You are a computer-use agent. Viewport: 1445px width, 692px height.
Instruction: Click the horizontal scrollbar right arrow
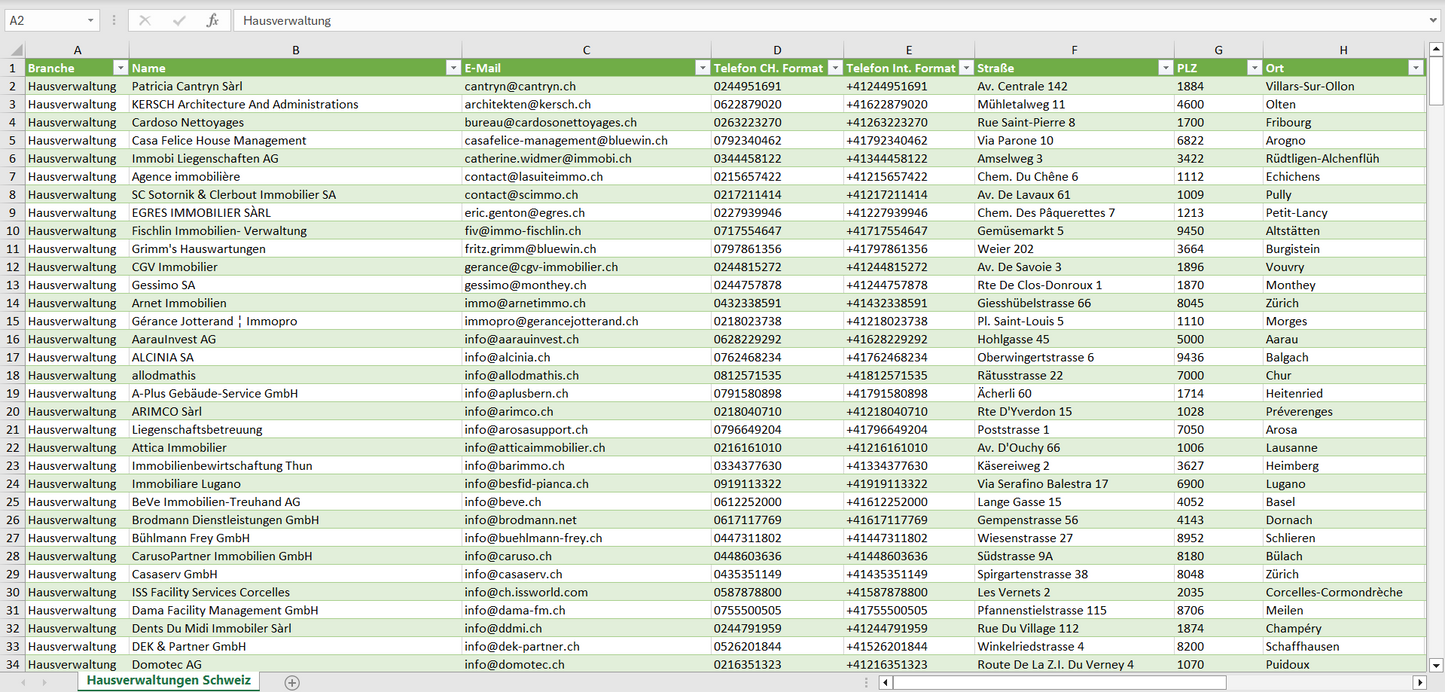(1419, 682)
